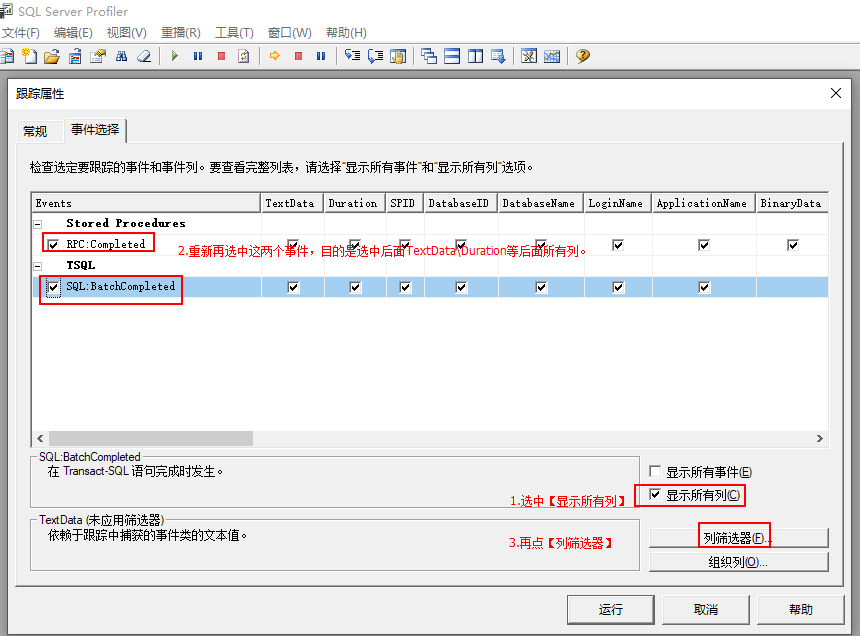
Task: Tile windows vertically via the toolbar icon
Action: [x=475, y=56]
